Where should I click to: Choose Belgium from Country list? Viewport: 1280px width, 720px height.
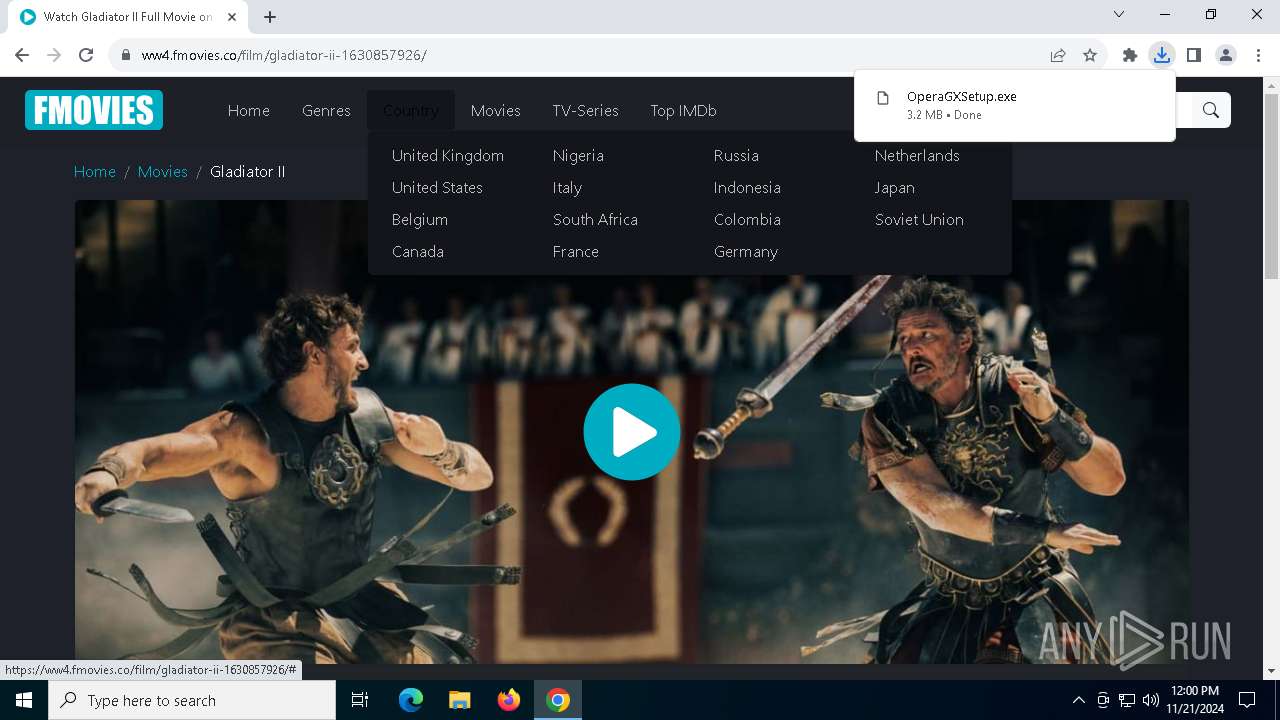(420, 219)
